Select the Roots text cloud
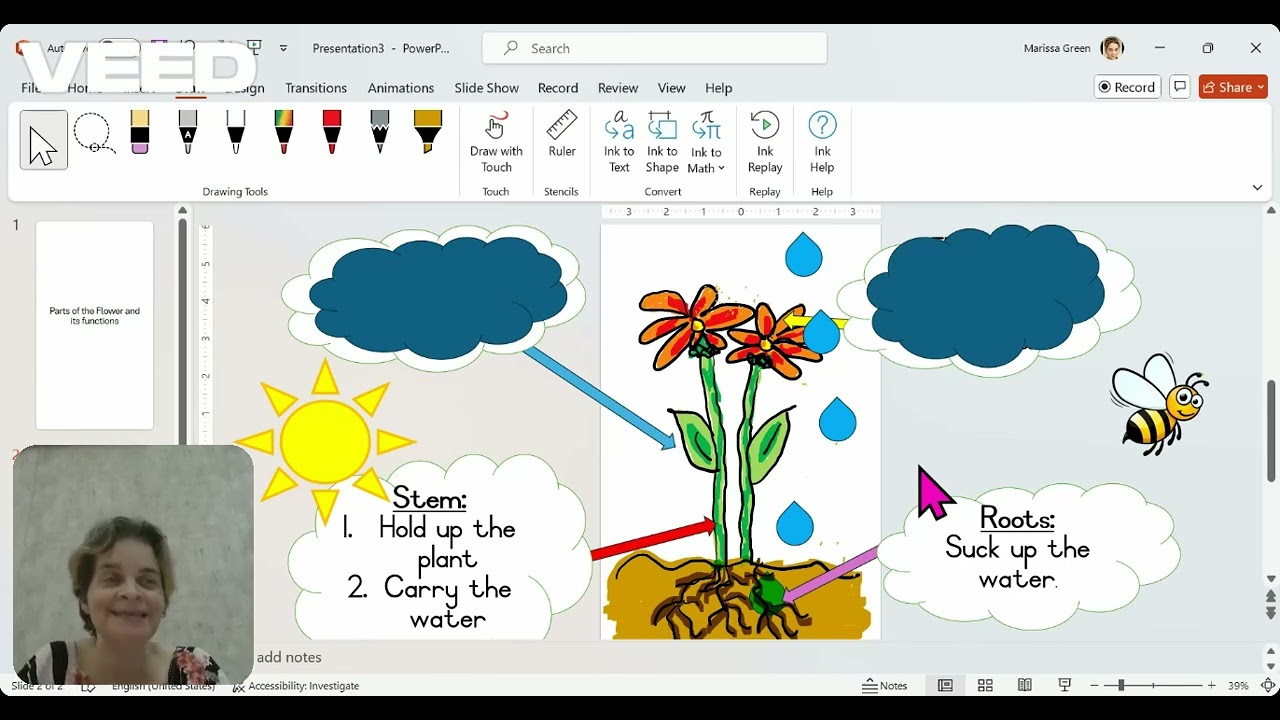Viewport: 1280px width, 720px height. (x=1028, y=556)
